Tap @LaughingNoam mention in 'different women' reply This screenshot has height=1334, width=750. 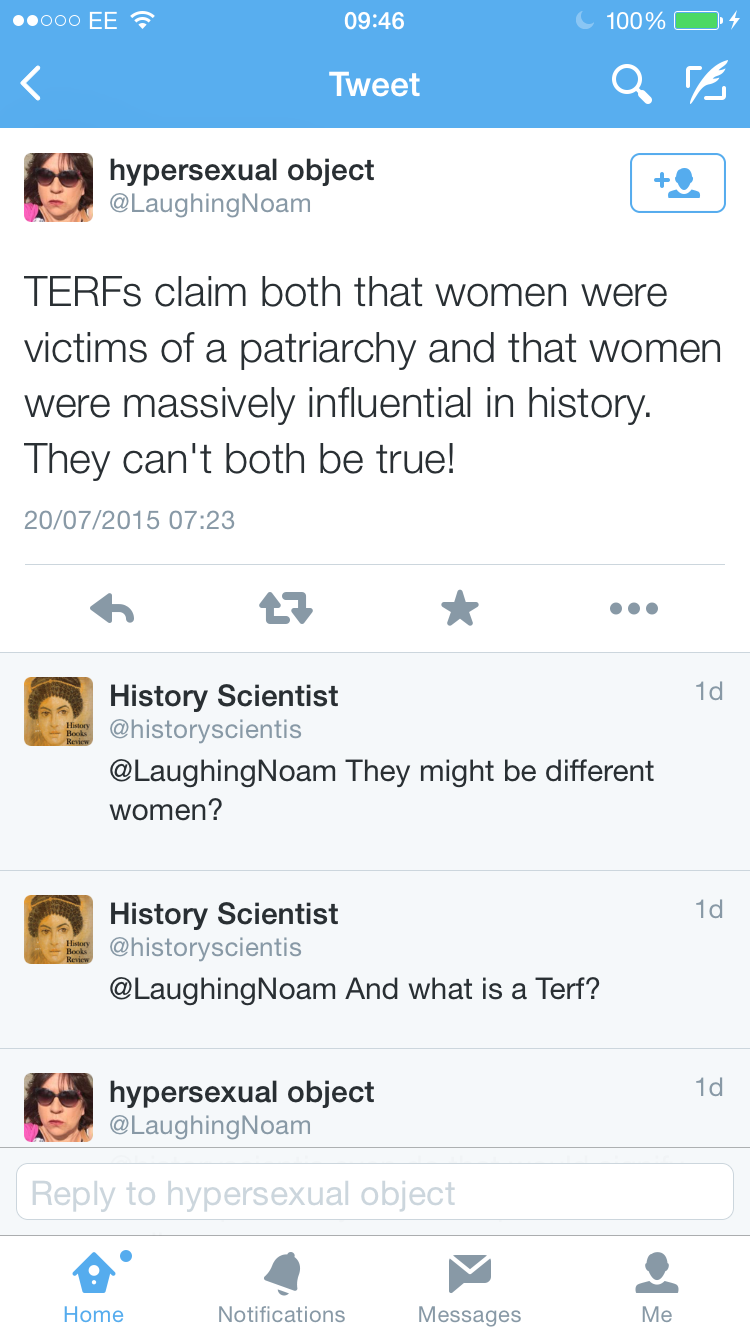pyautogui.click(x=222, y=772)
